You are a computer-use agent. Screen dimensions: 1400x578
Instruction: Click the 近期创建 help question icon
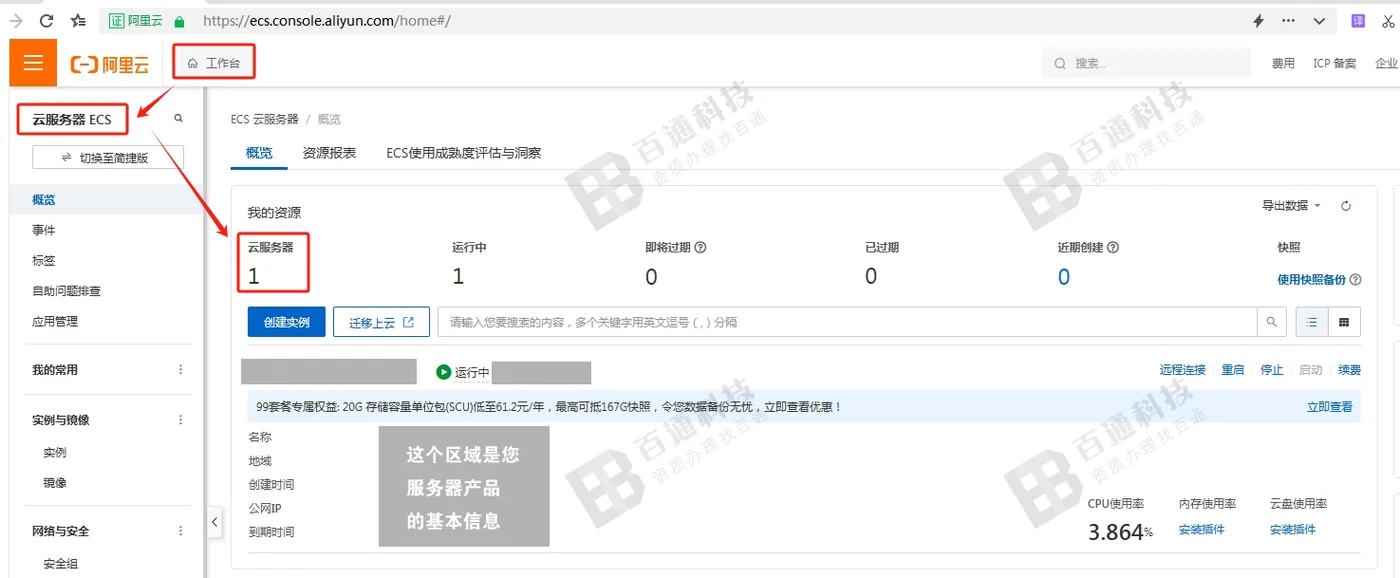[1112, 247]
